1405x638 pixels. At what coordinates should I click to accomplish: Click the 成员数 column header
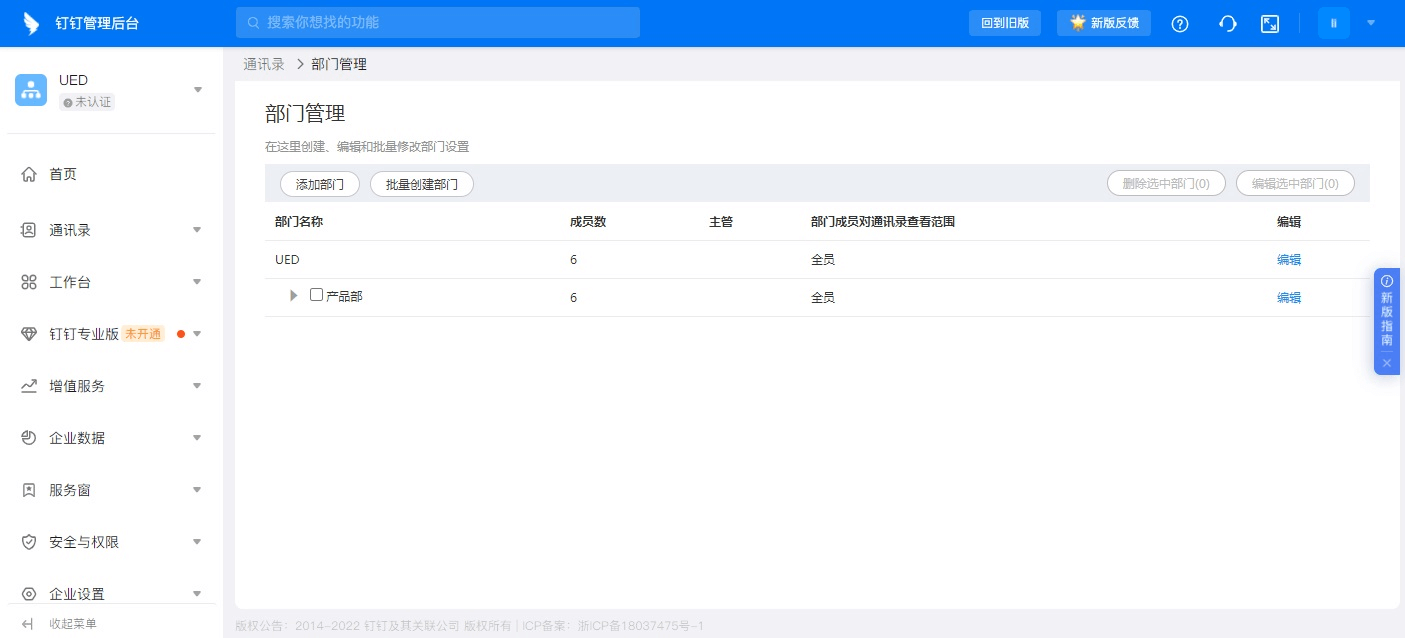(588, 222)
